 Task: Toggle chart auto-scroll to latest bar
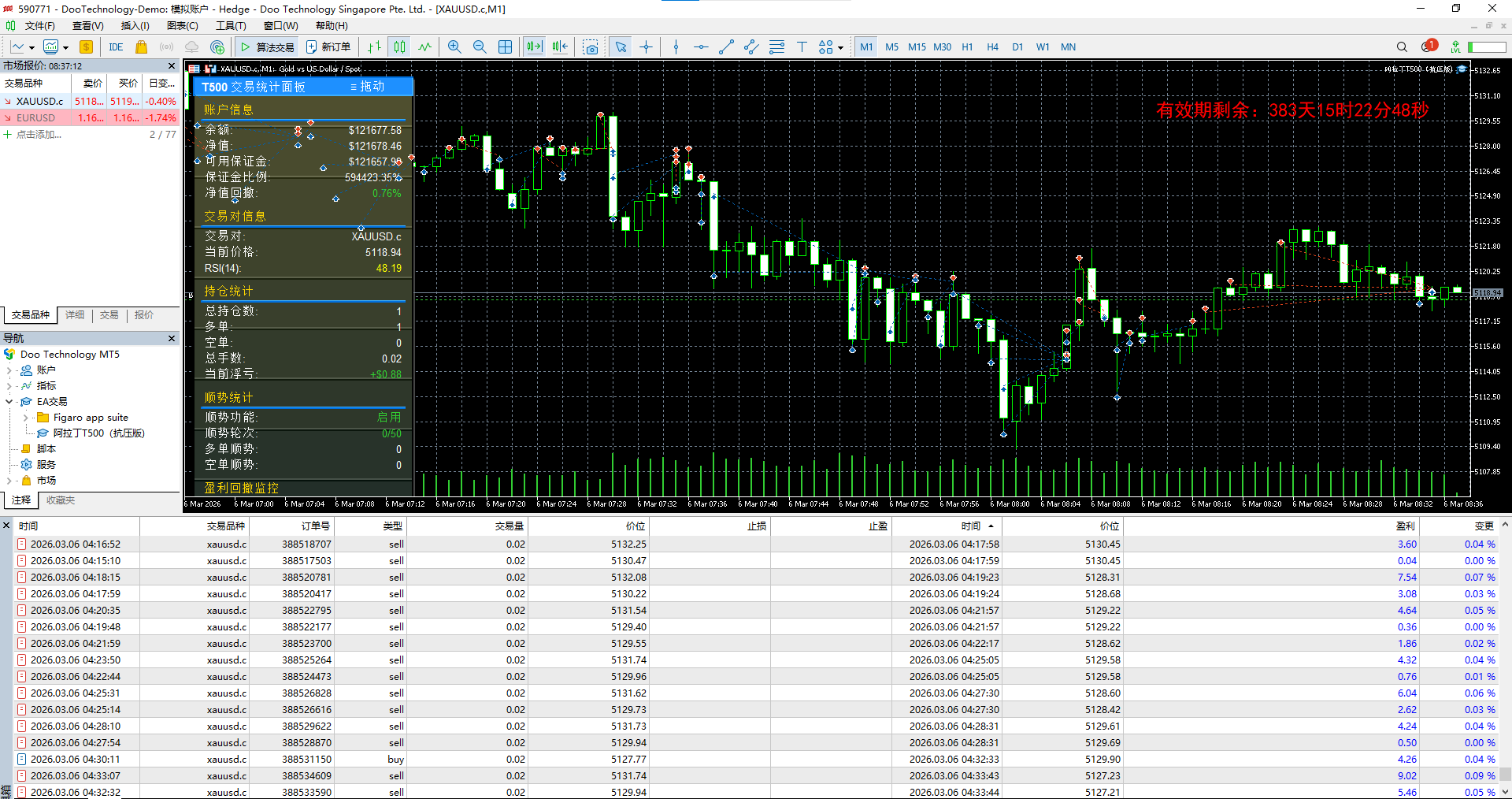pos(535,46)
